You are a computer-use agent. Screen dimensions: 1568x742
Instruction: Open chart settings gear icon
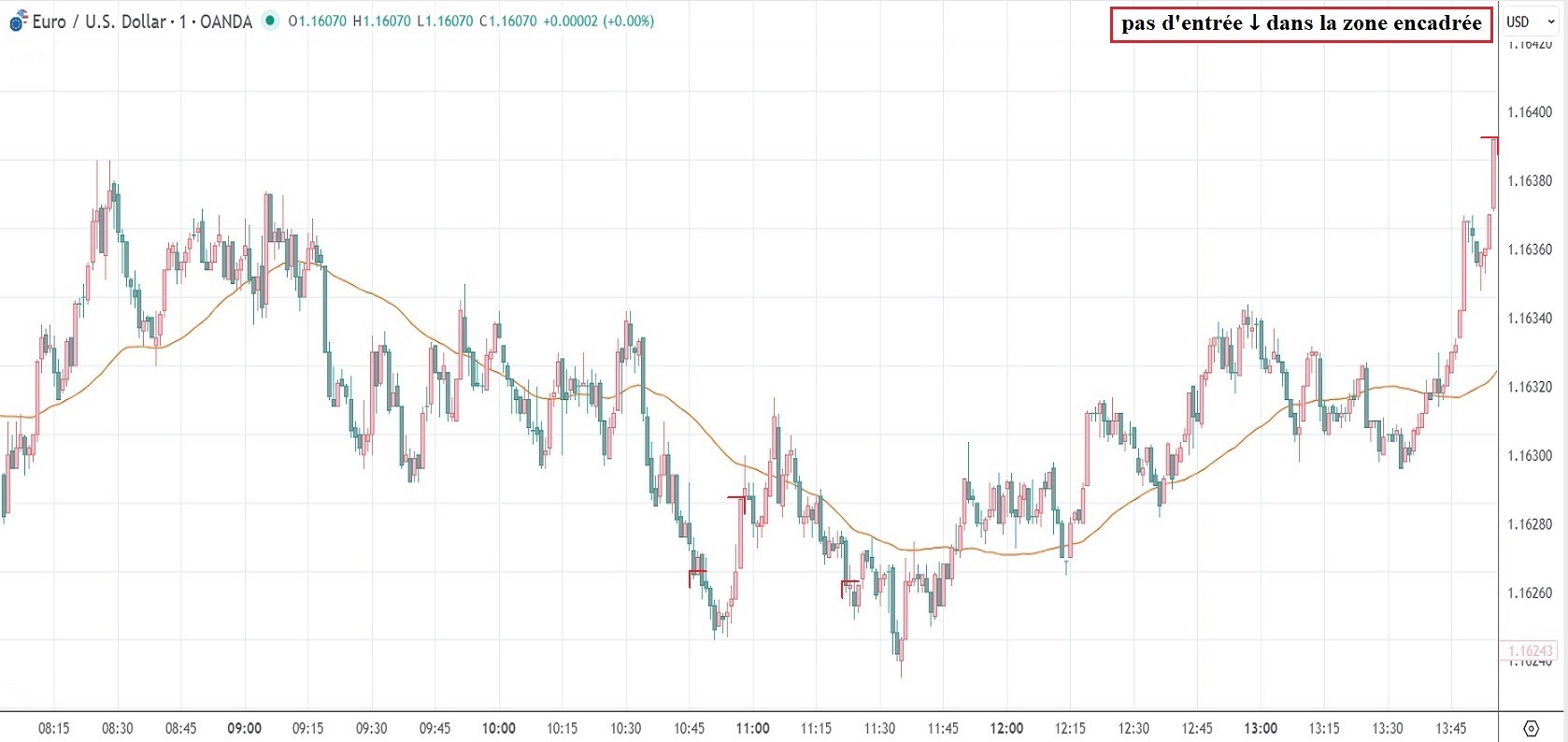pos(1531,728)
